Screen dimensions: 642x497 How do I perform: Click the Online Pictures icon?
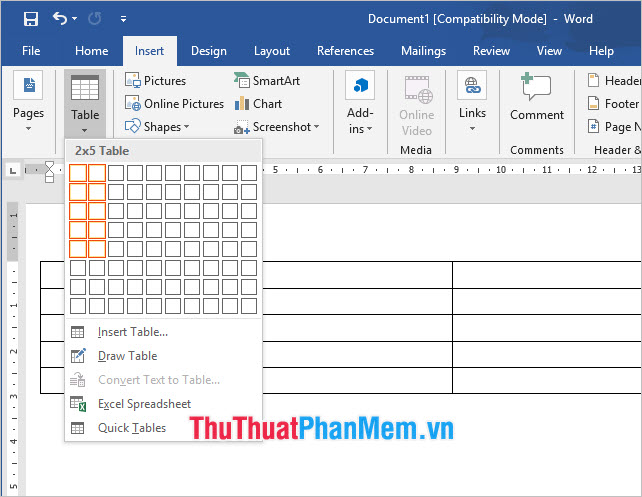point(133,103)
